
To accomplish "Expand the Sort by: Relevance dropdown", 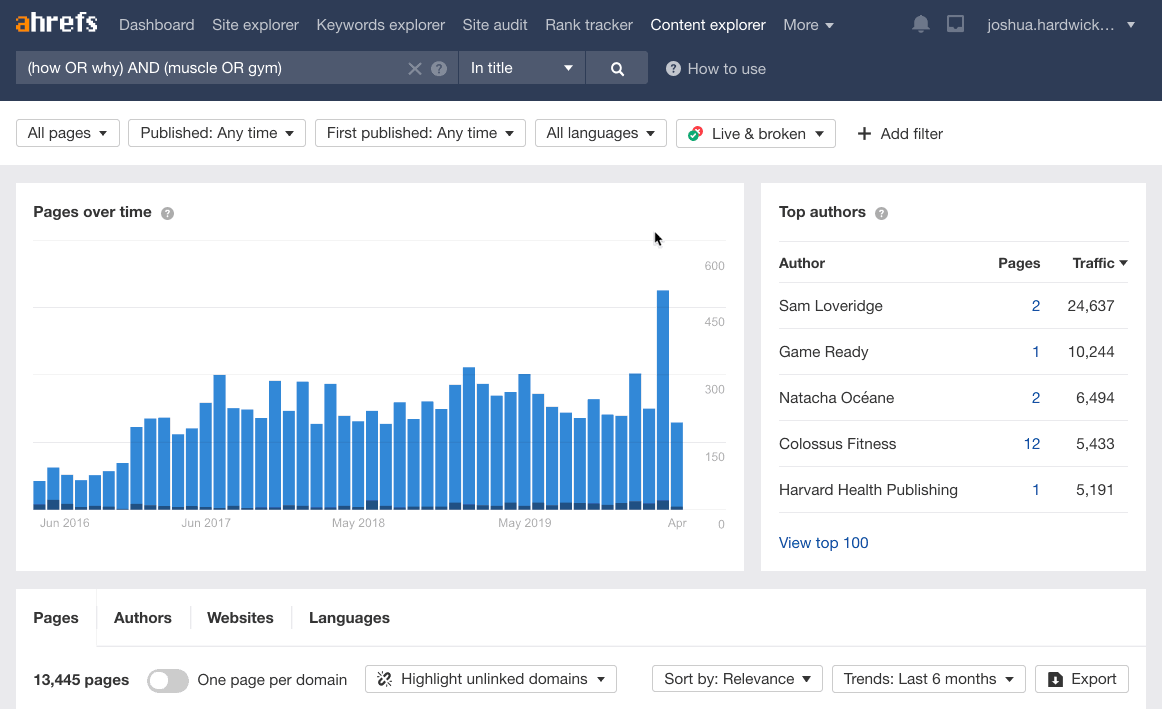I will (737, 679).
